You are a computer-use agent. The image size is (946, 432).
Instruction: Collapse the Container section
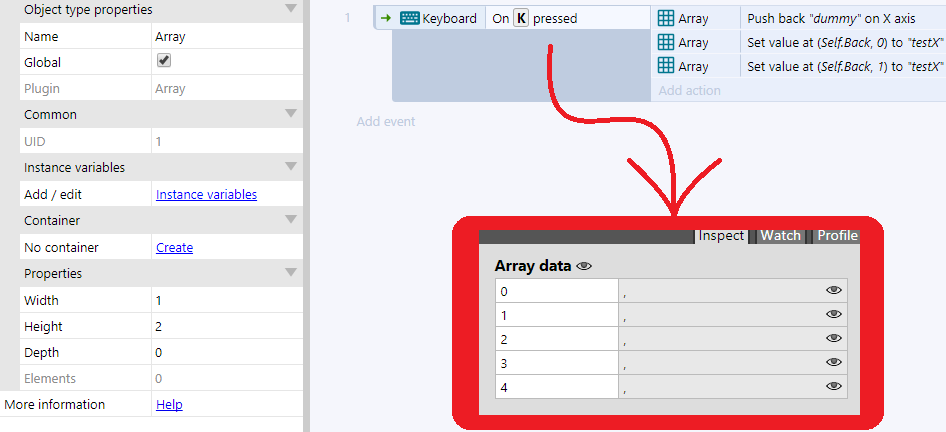pos(291,219)
